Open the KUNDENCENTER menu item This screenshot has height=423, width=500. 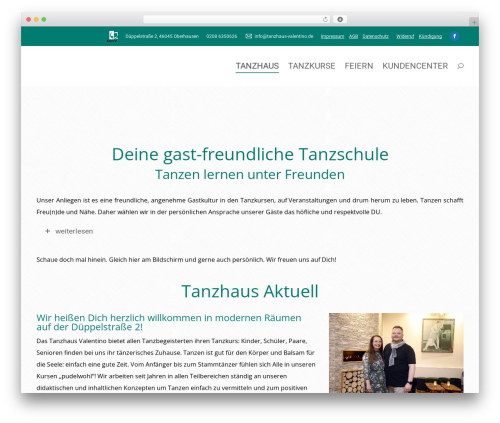click(x=415, y=66)
